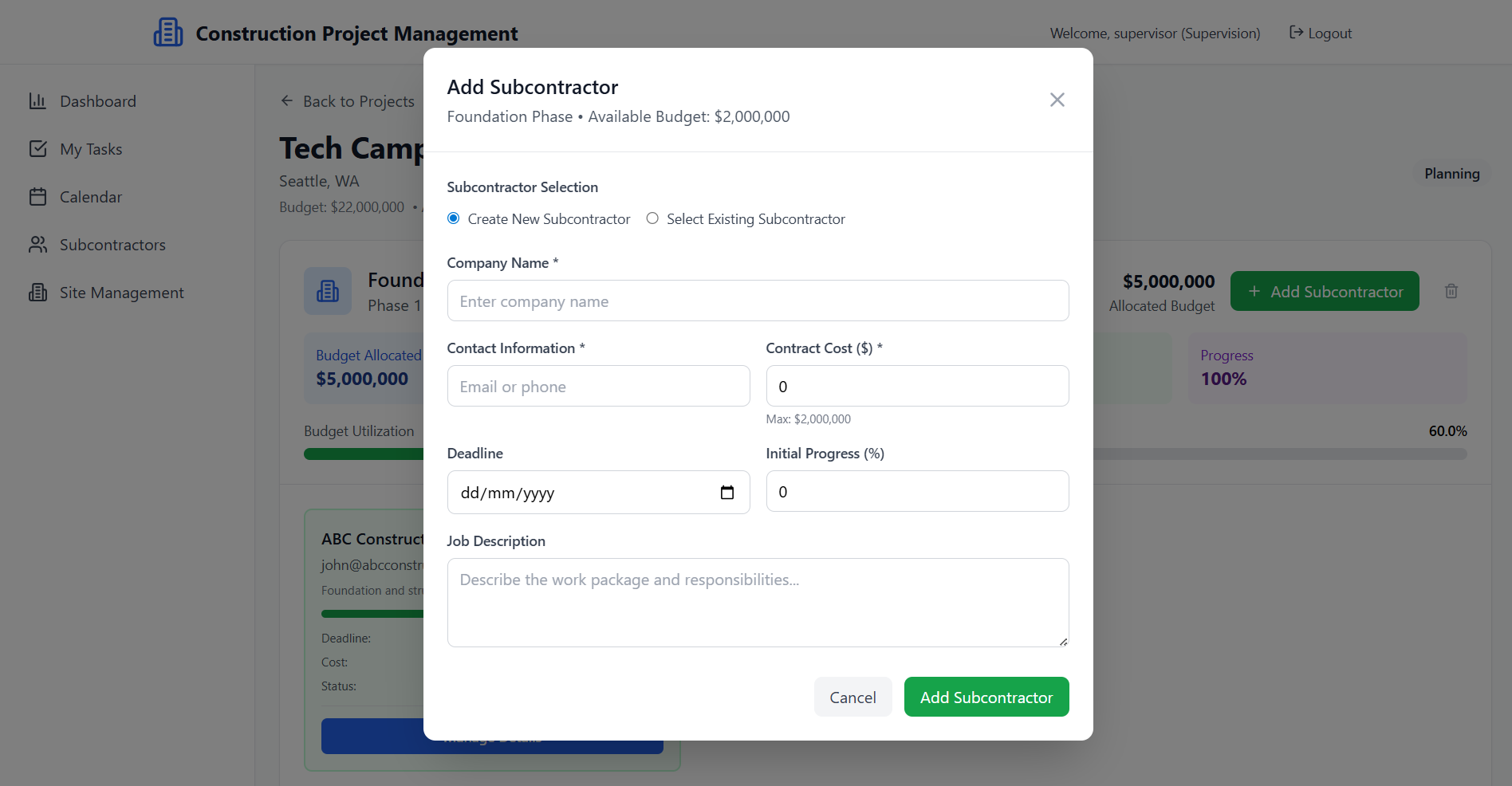This screenshot has width=1512, height=786.
Task: Click the Calendar sidebar icon
Action: (x=37, y=197)
